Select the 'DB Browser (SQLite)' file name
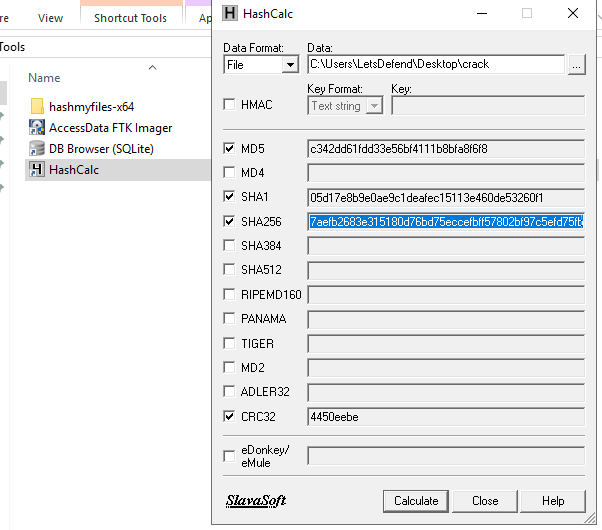602x530 pixels. click(x=101, y=149)
